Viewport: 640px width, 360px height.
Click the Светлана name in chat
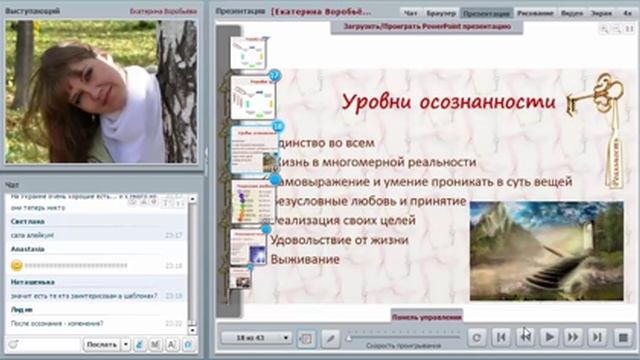(28, 221)
